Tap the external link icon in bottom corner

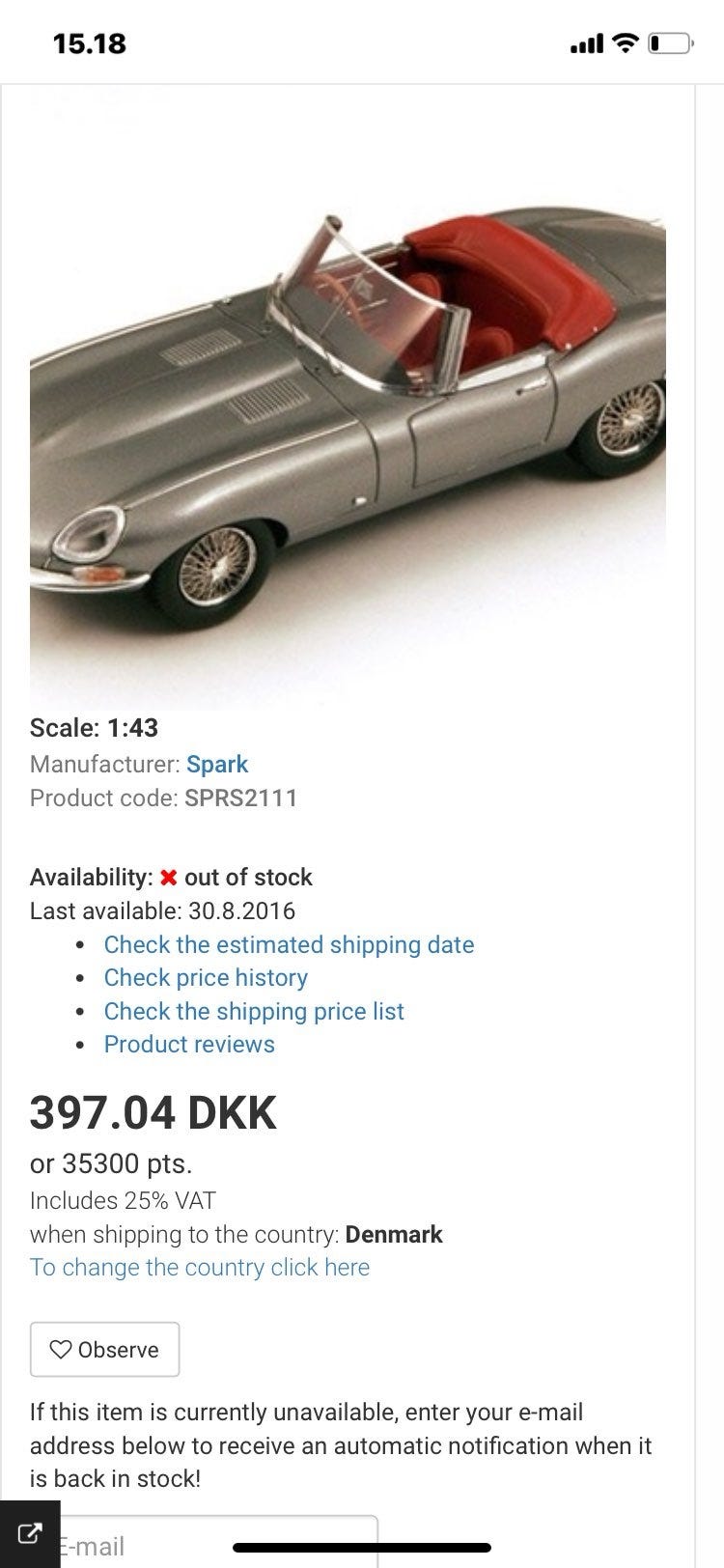(x=29, y=1532)
